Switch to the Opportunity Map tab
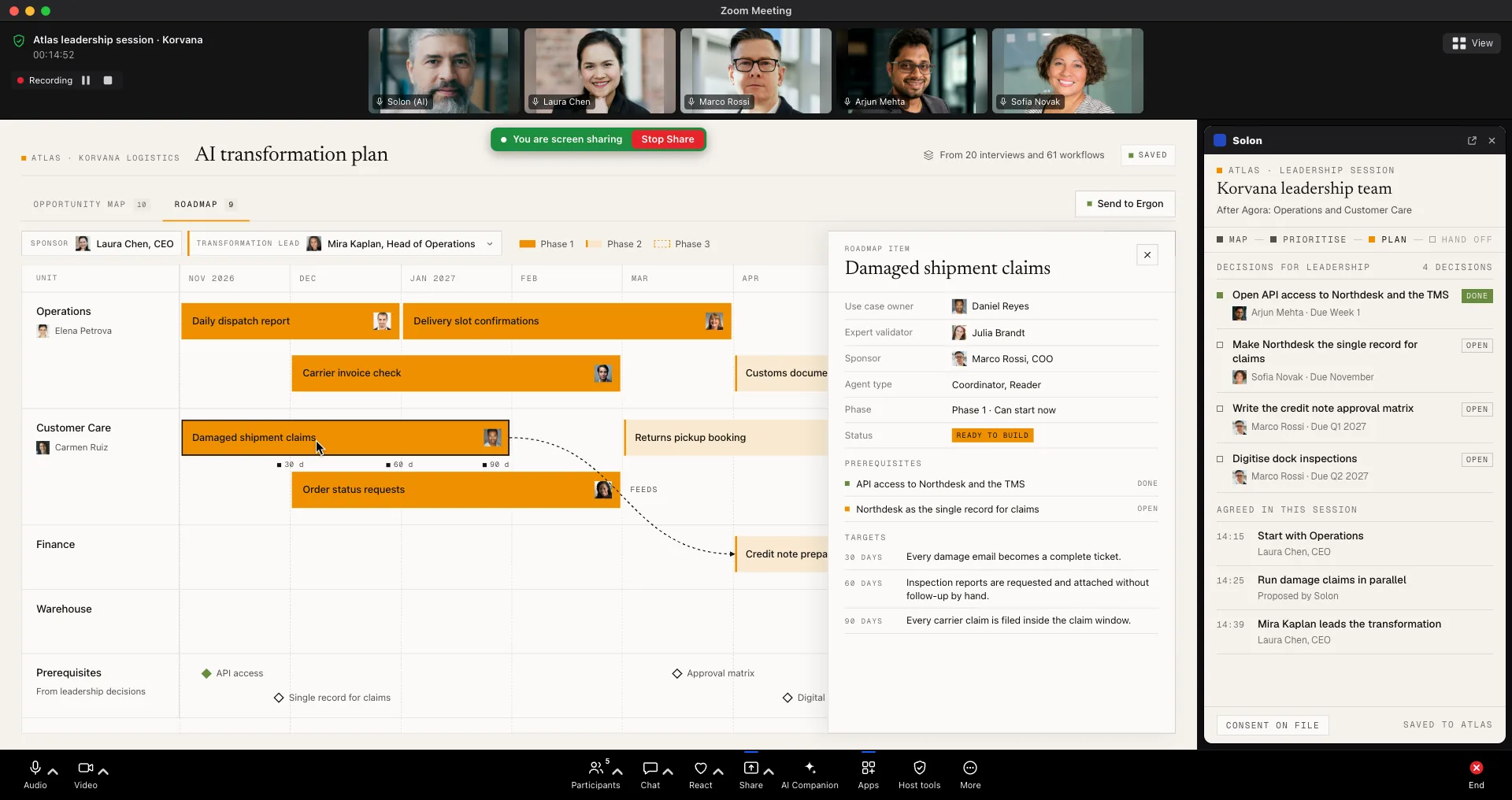Image resolution: width=1512 pixels, height=800 pixels. [91, 205]
